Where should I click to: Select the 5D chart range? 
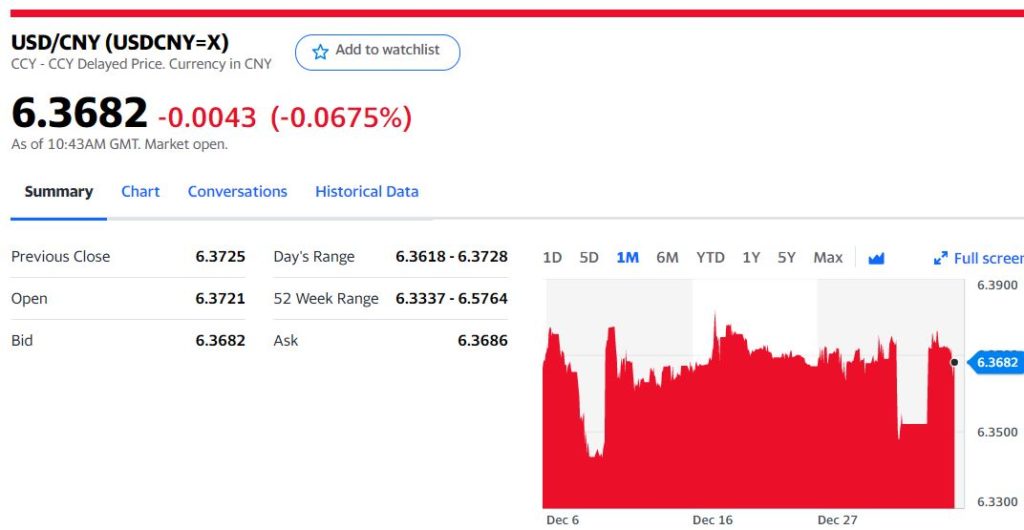click(x=589, y=258)
